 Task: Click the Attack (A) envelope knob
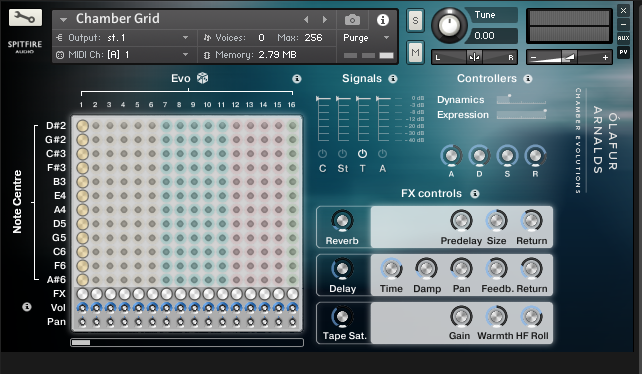[451, 156]
